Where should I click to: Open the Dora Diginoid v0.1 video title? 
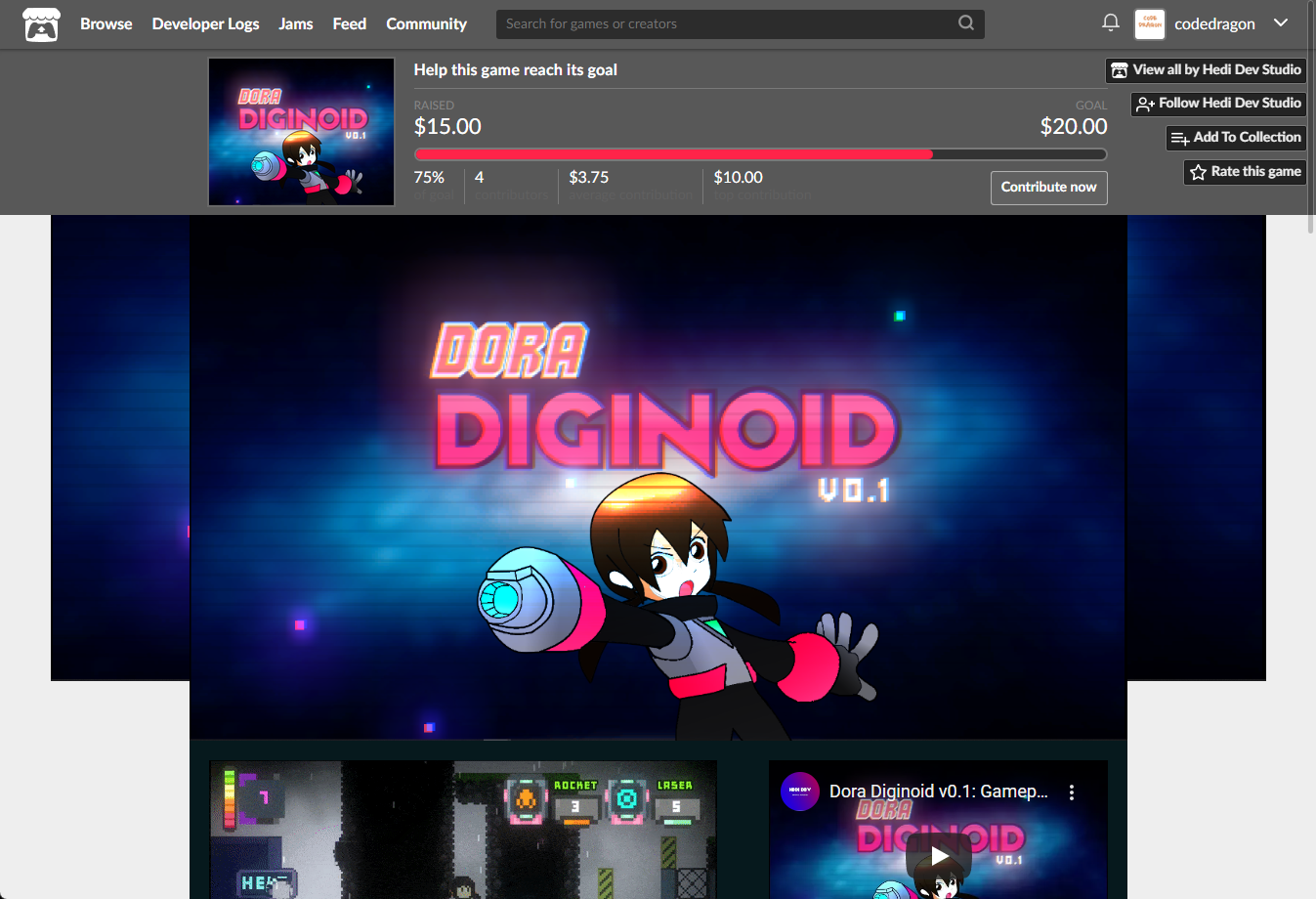[x=939, y=792]
